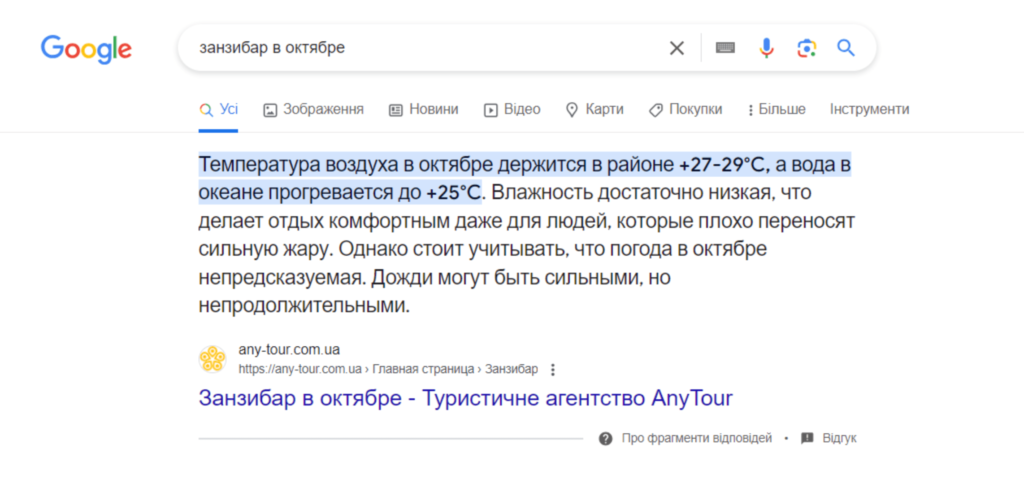The image size is (1024, 497).
Task: Click the any-tour.com.ua site favicon
Action: pyautogui.click(x=212, y=359)
